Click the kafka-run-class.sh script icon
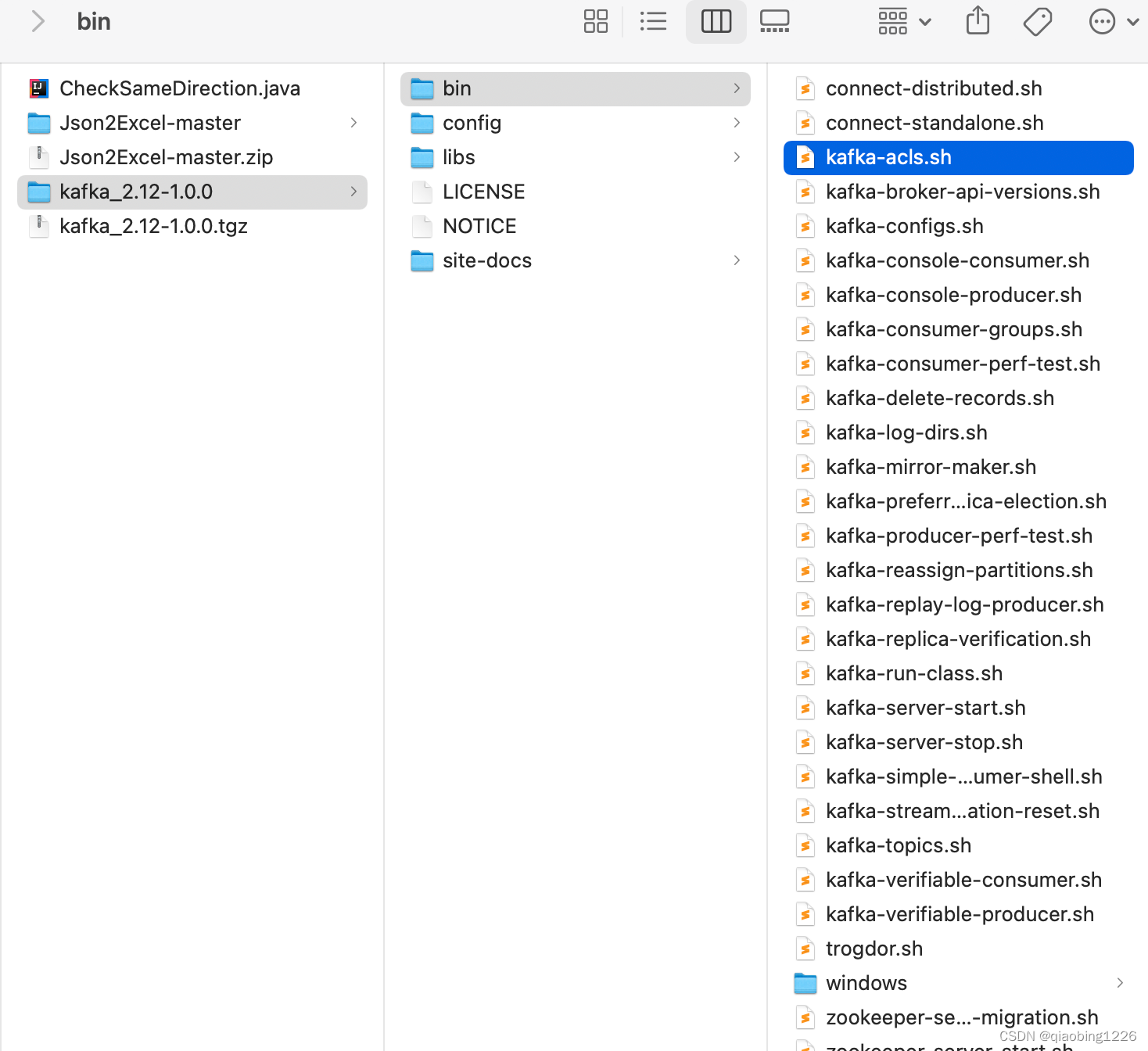Image resolution: width=1148 pixels, height=1051 pixels. tap(805, 673)
